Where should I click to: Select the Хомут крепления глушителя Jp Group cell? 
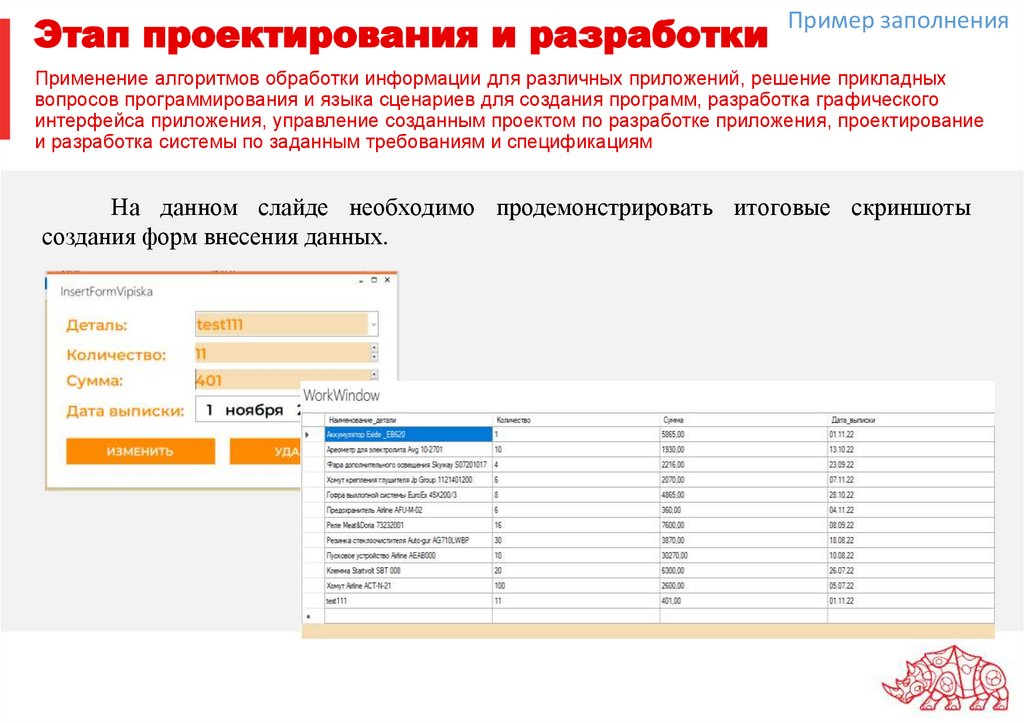[408, 479]
